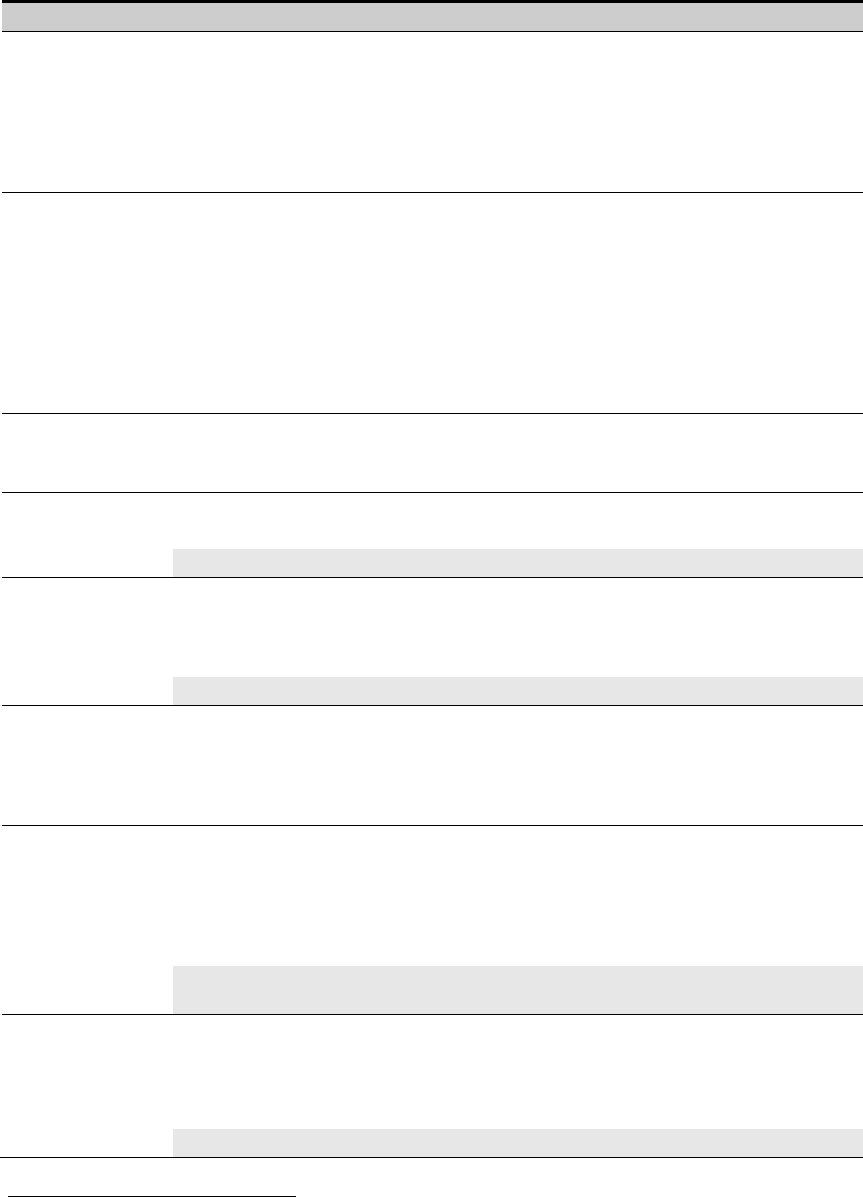Click the sixth row's empty left cell

point(86,765)
